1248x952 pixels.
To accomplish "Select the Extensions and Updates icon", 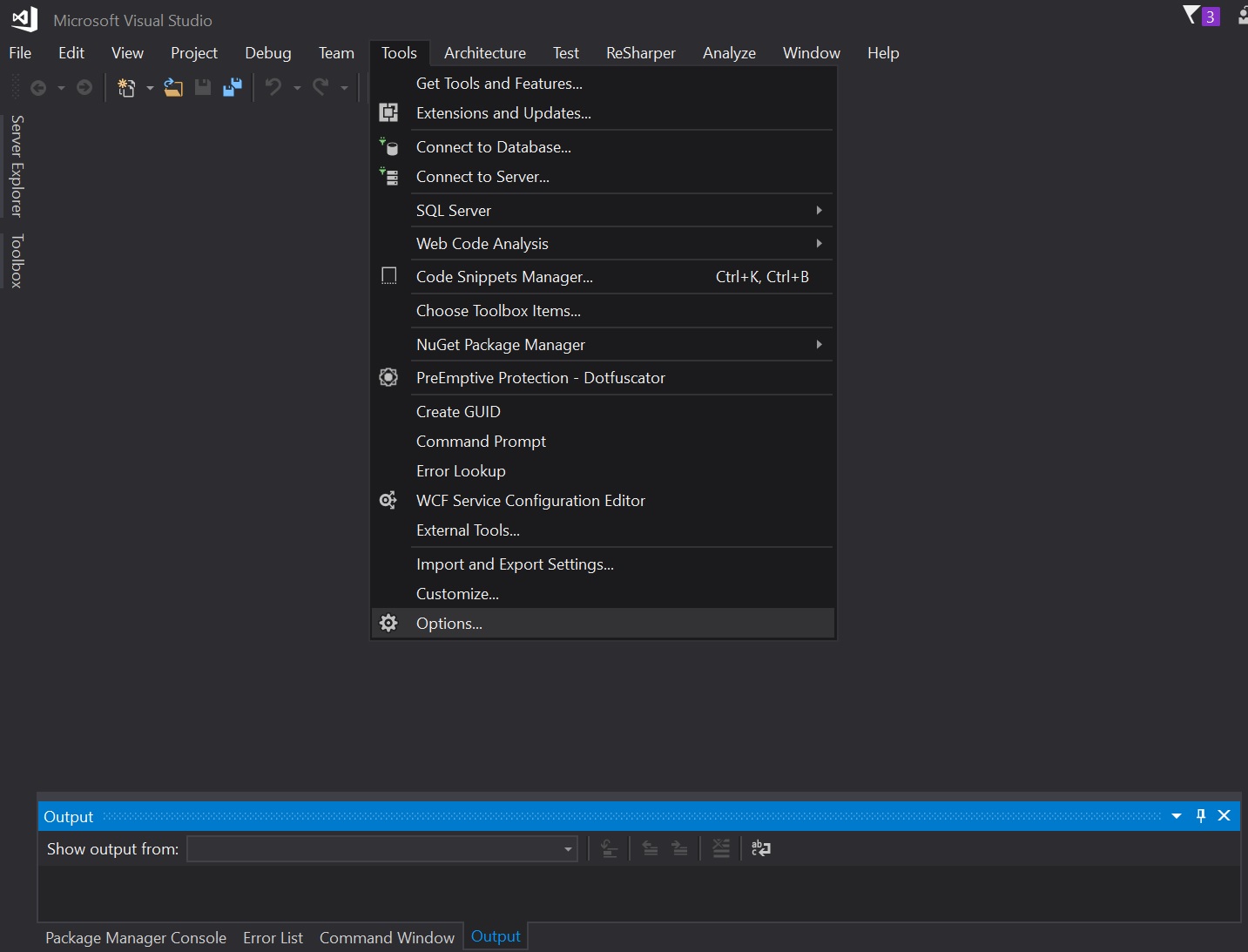I will [388, 112].
